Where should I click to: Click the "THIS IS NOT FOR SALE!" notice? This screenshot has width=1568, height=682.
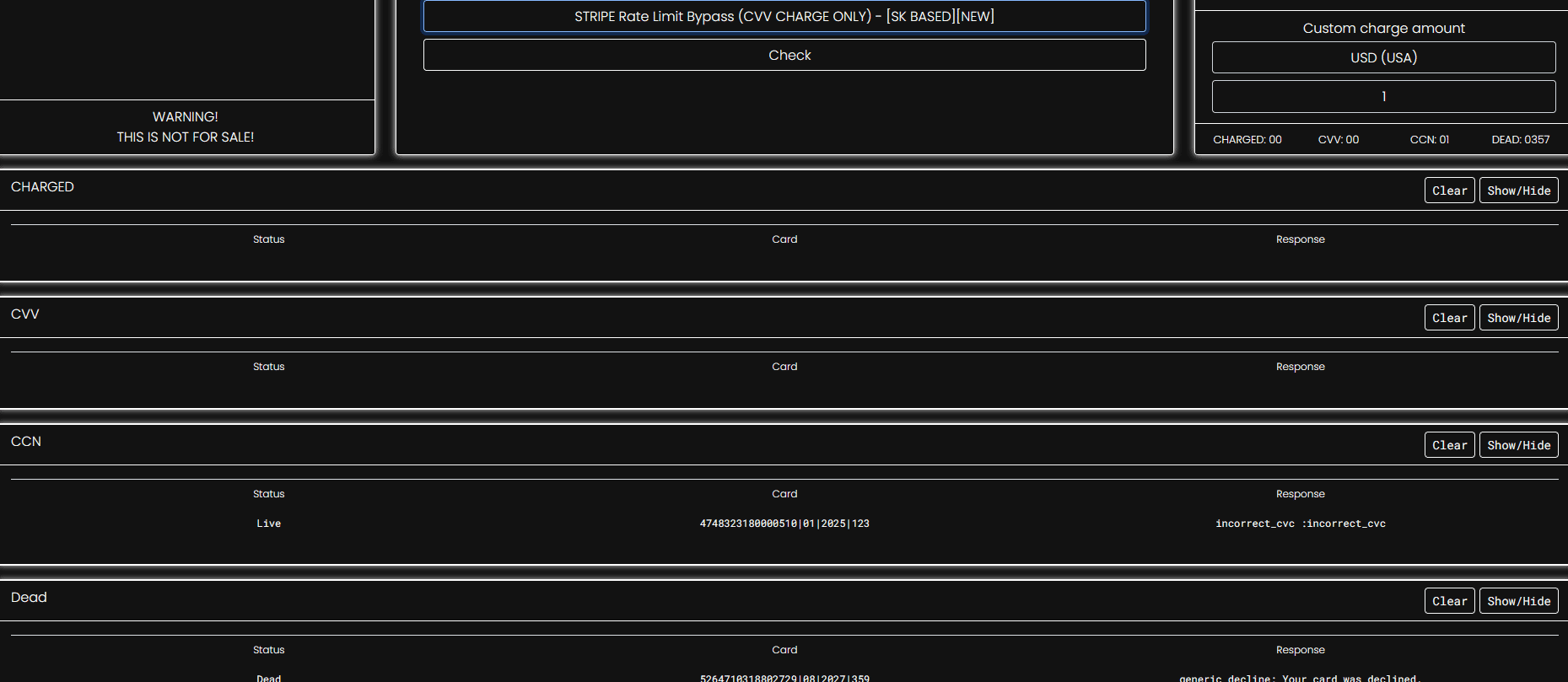click(186, 137)
